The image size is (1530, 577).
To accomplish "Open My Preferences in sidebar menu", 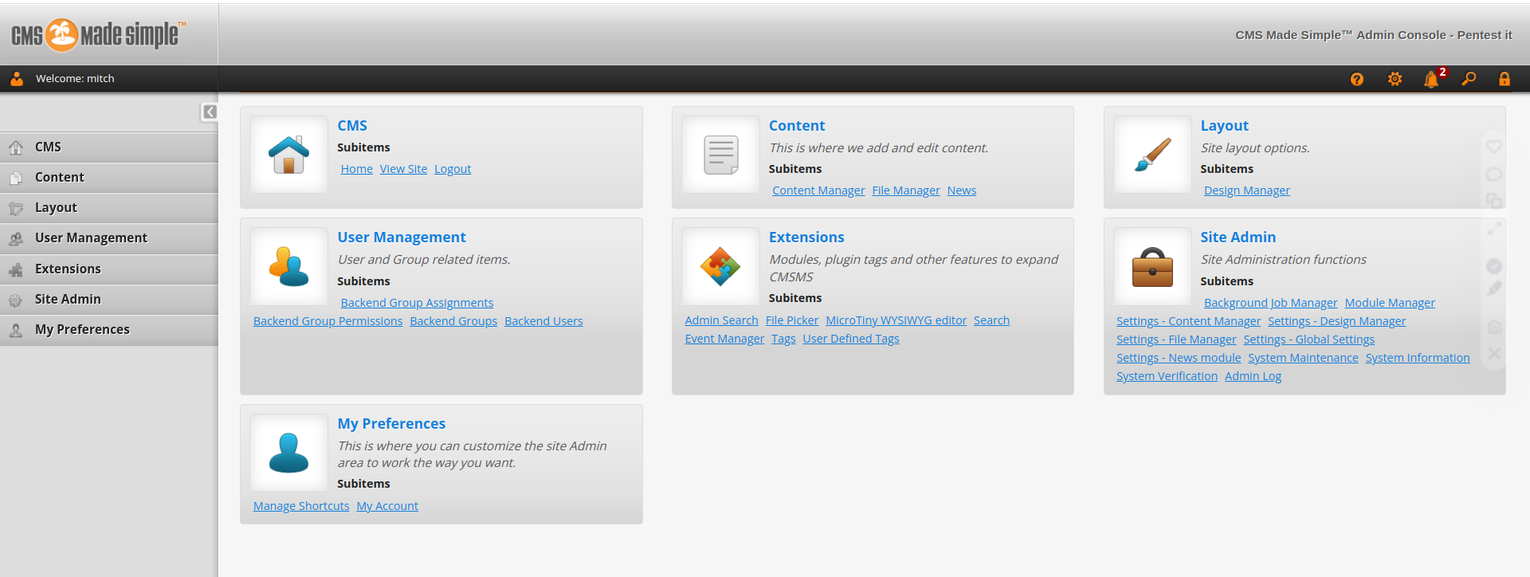I will [109, 329].
